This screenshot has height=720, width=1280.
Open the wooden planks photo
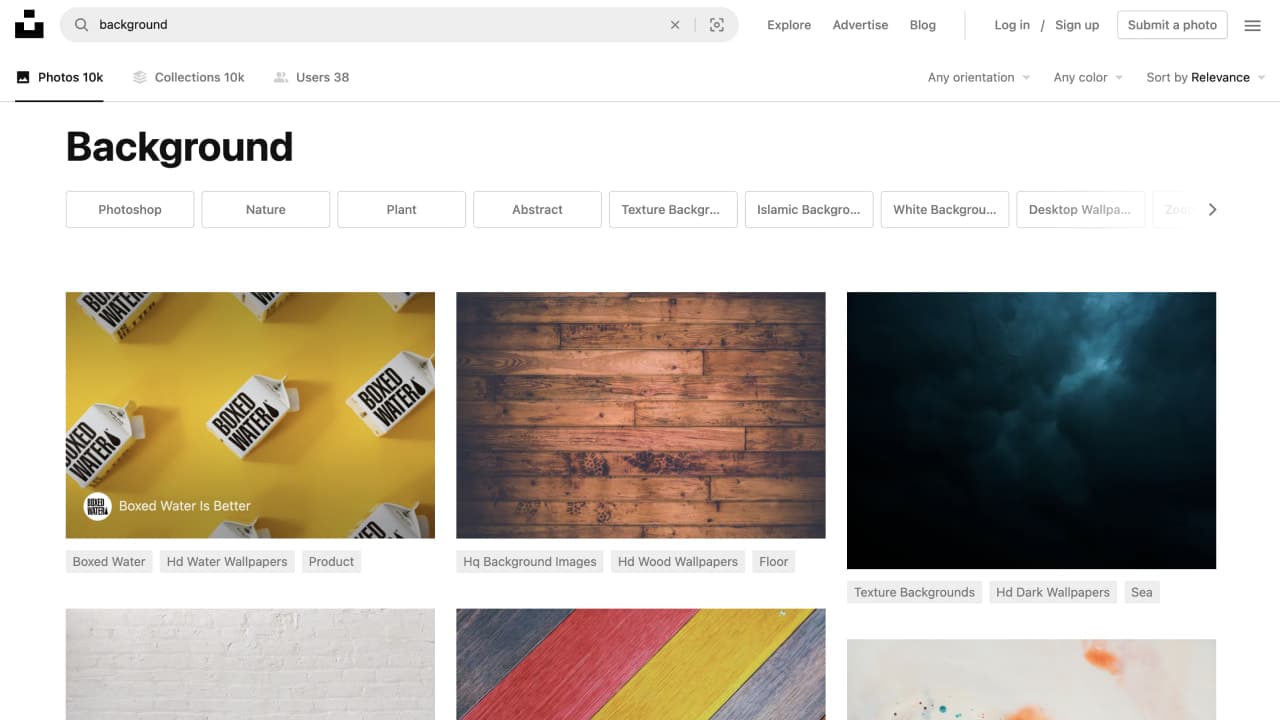[641, 415]
